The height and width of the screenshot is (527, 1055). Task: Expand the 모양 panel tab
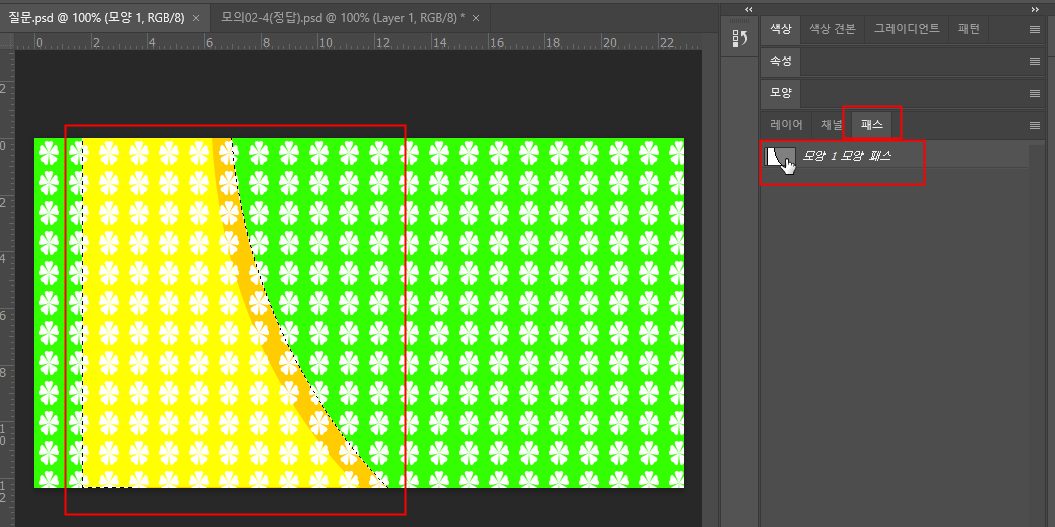coord(780,94)
